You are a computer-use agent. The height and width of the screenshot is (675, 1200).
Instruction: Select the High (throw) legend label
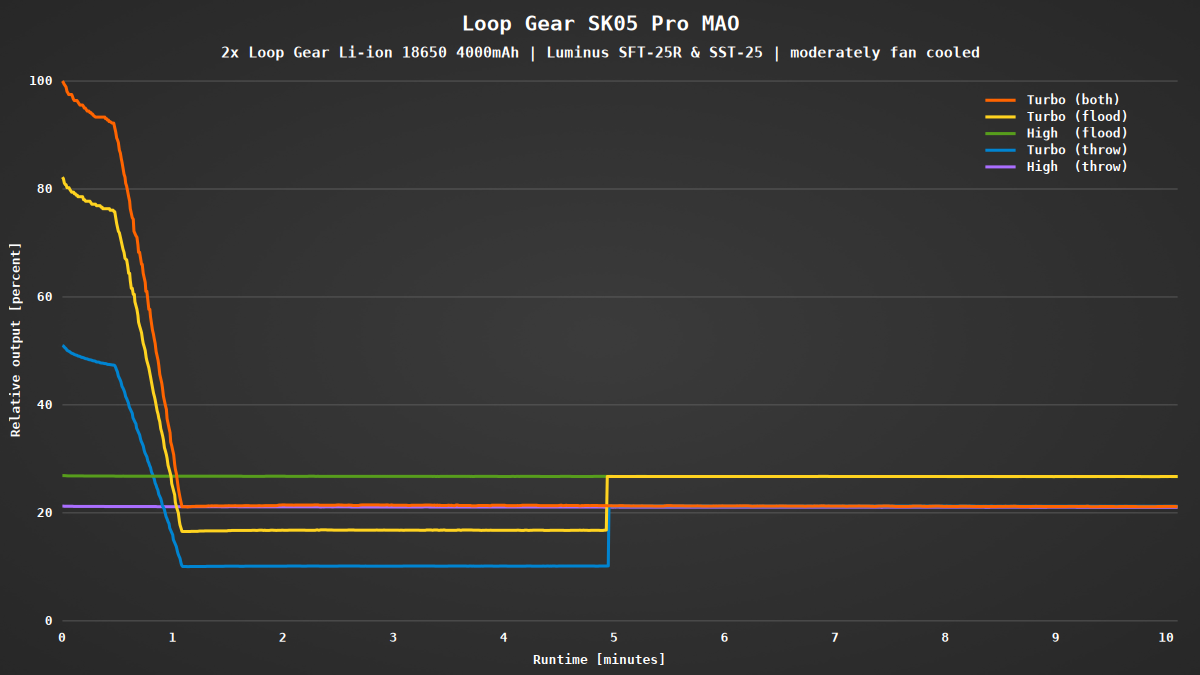1077,166
